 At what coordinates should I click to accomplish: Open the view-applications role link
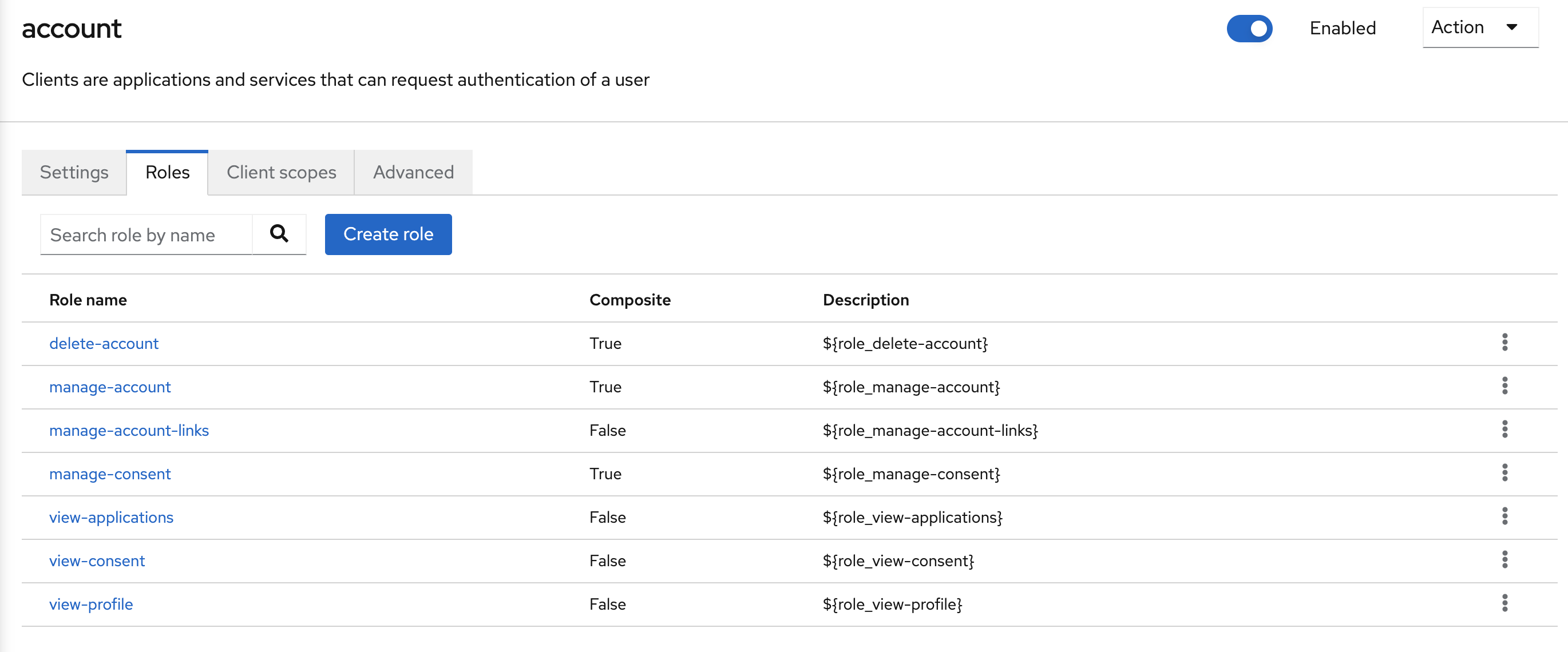pyautogui.click(x=112, y=518)
